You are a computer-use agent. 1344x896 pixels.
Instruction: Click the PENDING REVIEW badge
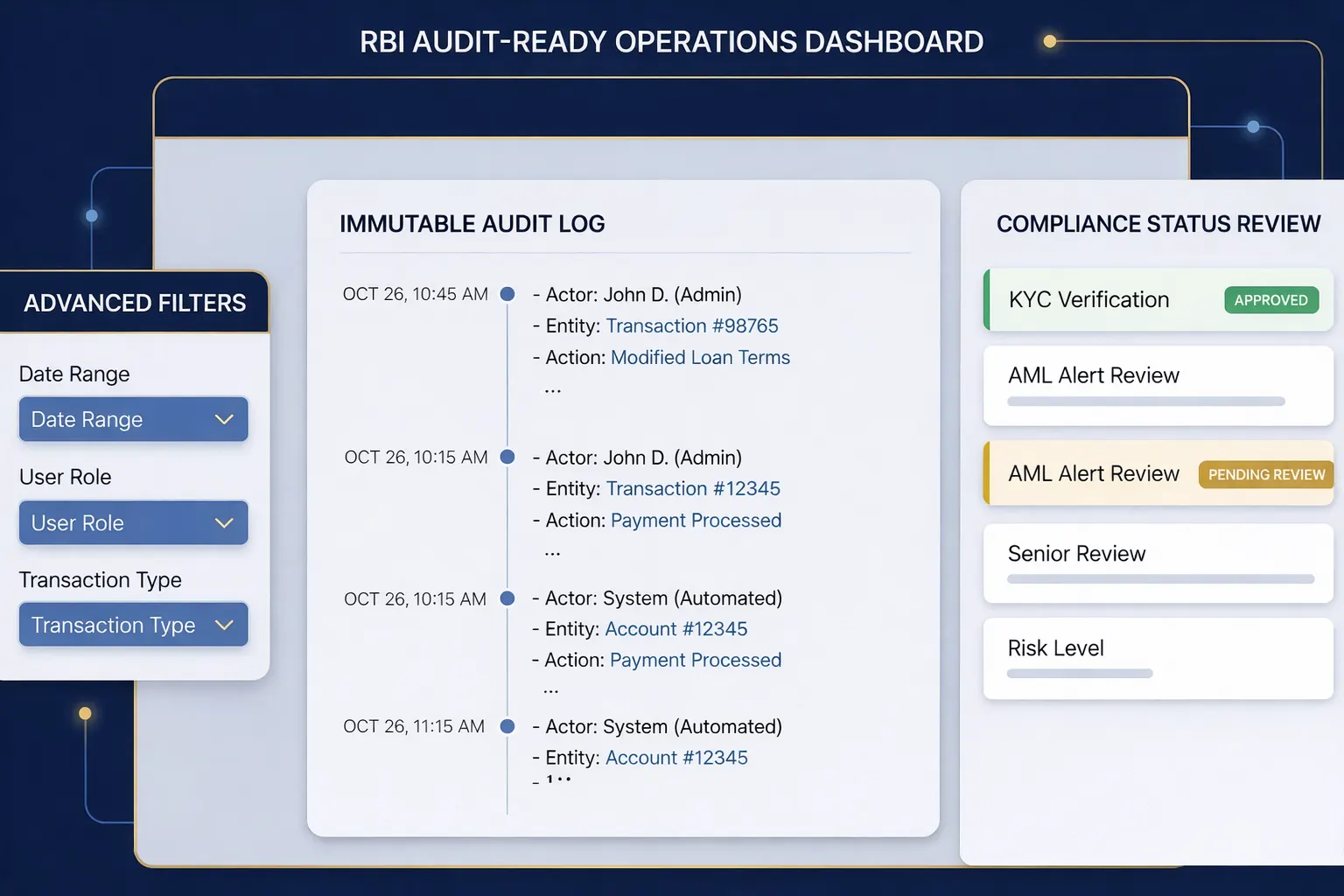[x=1265, y=474]
